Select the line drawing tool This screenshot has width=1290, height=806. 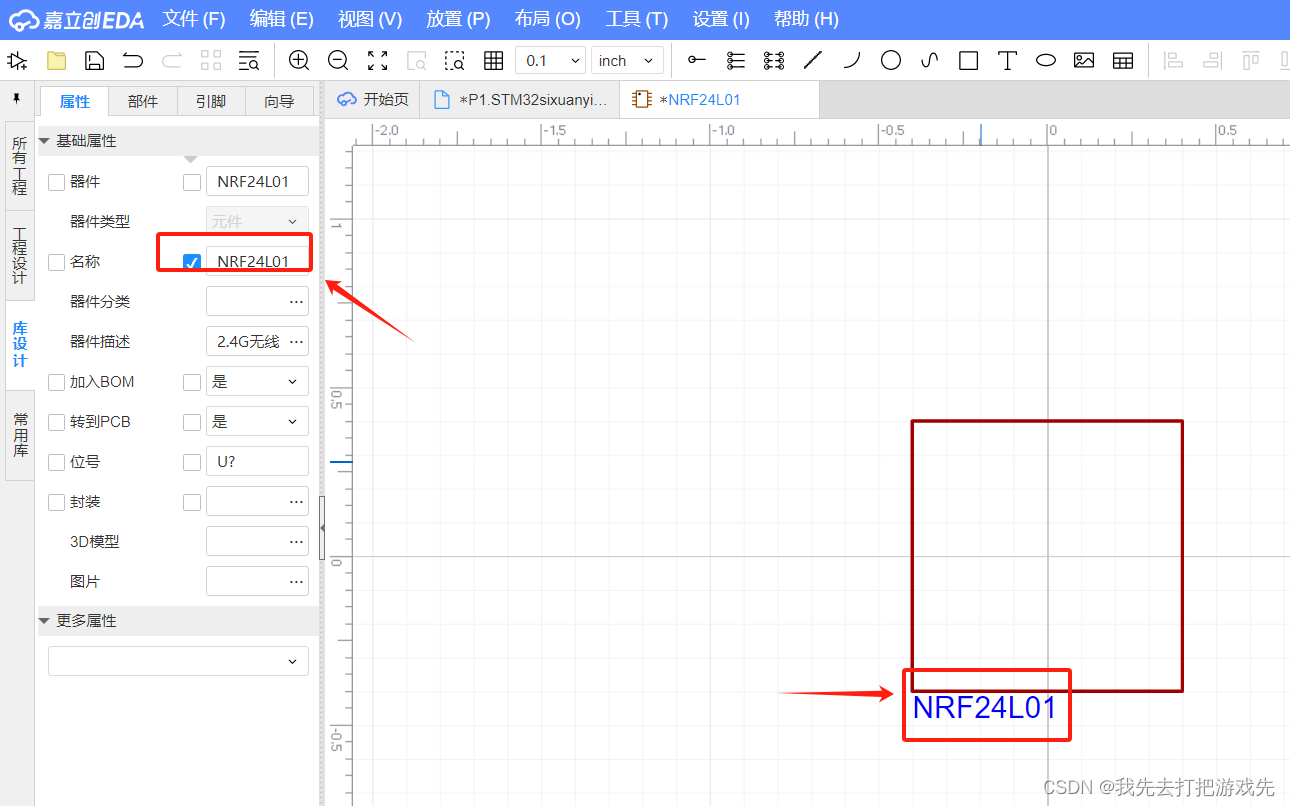point(813,61)
